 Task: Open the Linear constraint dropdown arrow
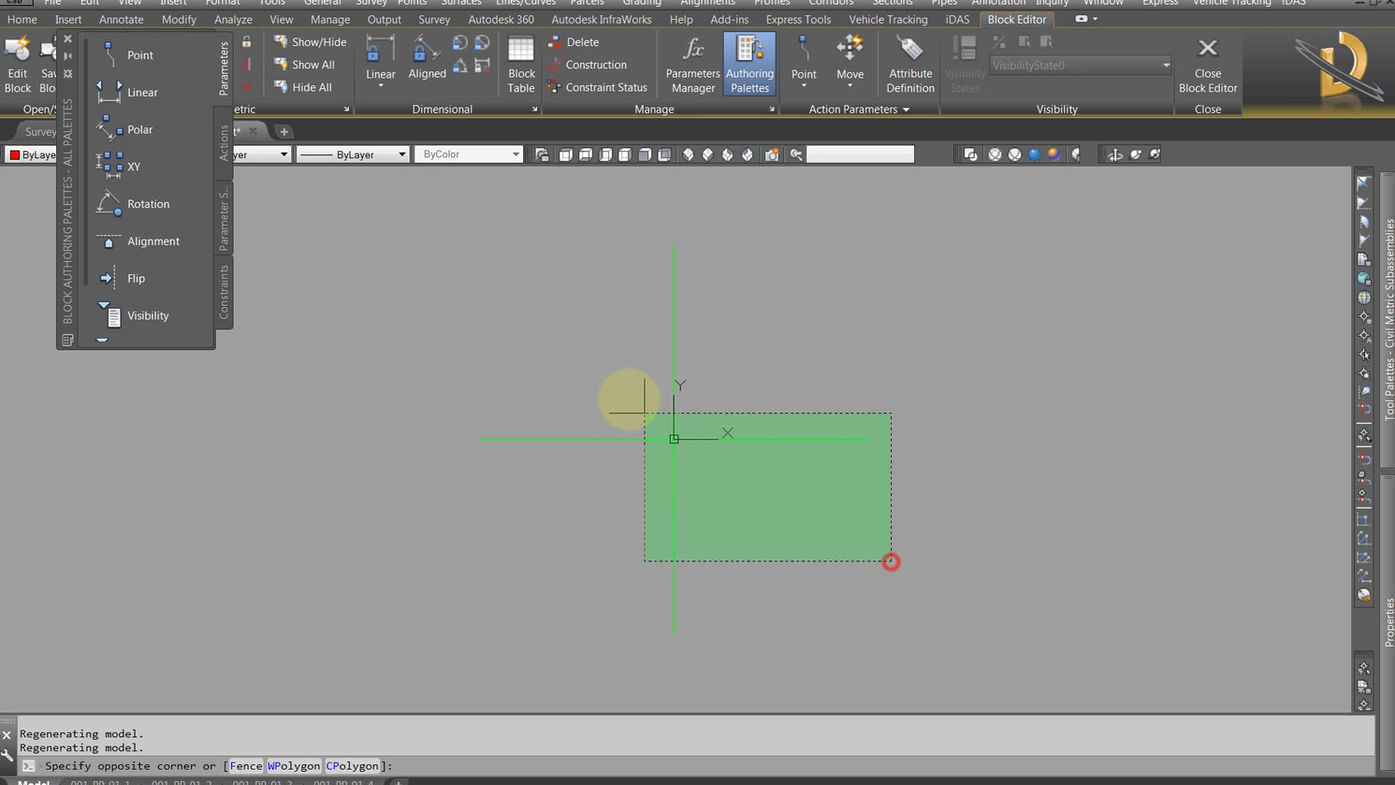point(380,86)
